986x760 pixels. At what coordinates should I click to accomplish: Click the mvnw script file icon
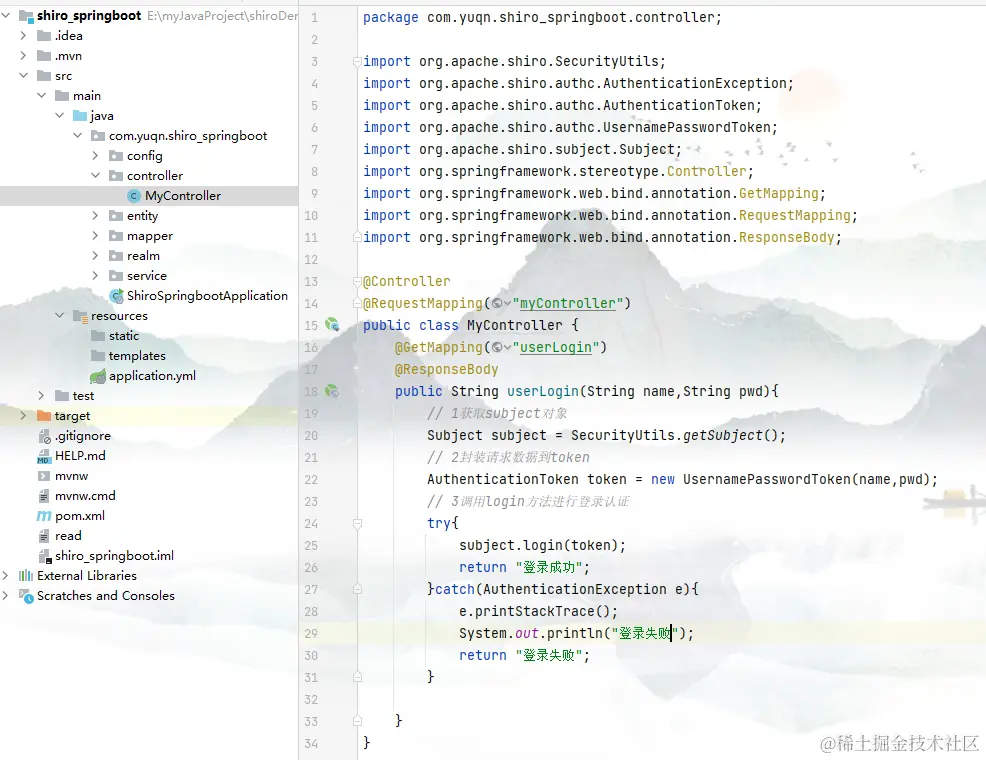pyautogui.click(x=43, y=476)
